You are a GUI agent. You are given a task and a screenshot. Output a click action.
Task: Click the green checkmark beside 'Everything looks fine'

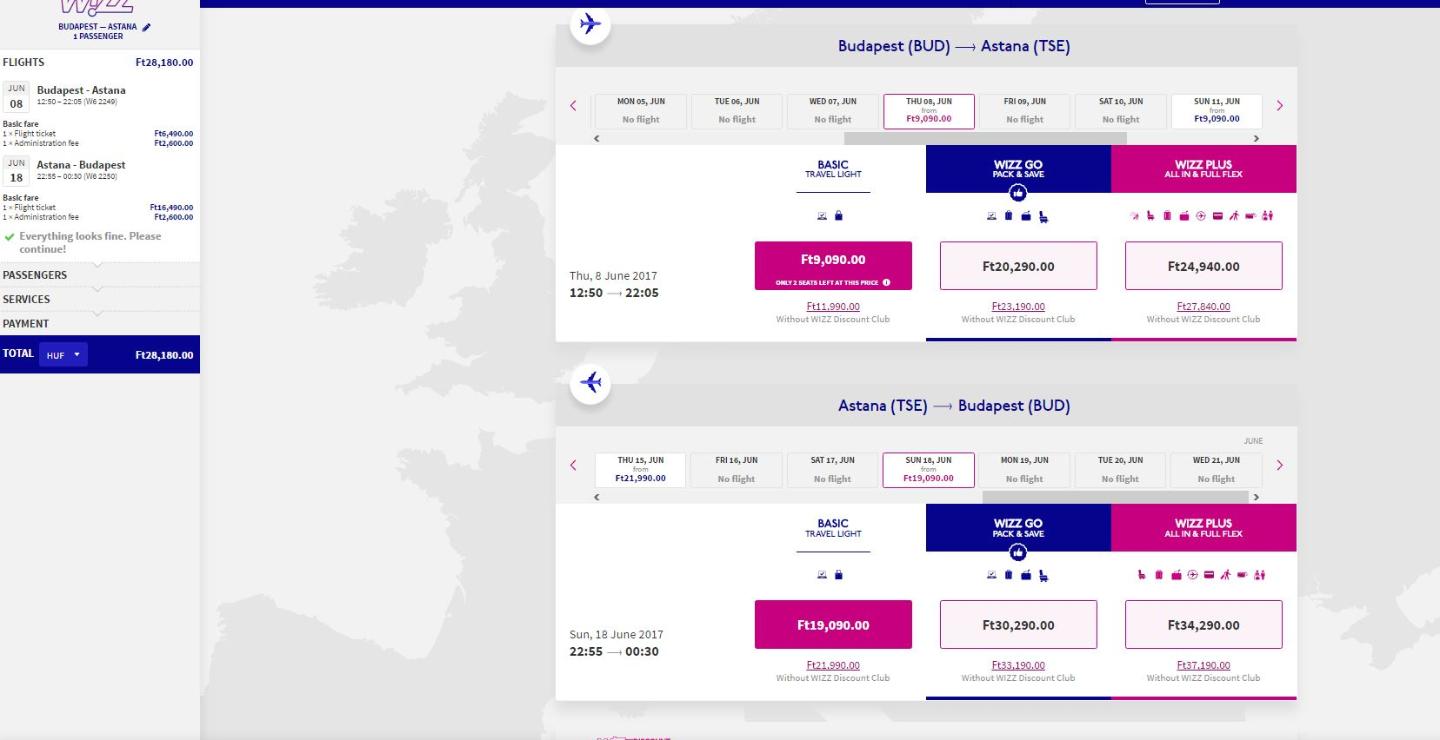pos(9,237)
